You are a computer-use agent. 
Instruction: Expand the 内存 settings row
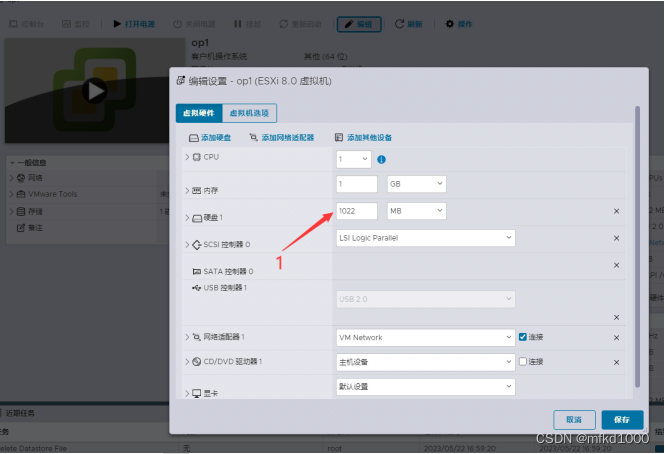click(x=187, y=191)
